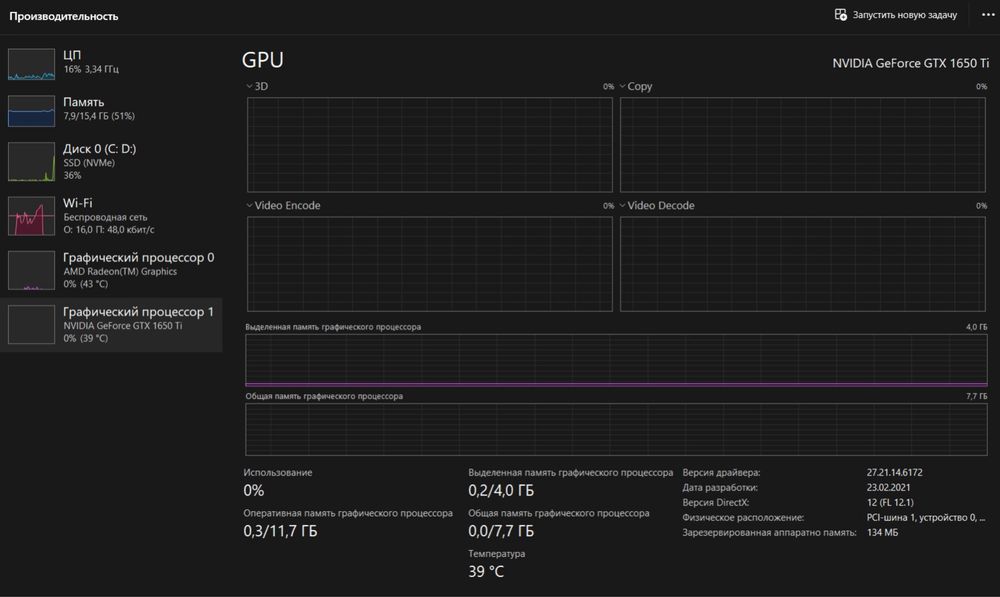The width and height of the screenshot is (1000, 597).
Task: Click the 134 МБ reserved memory value
Action: [883, 533]
